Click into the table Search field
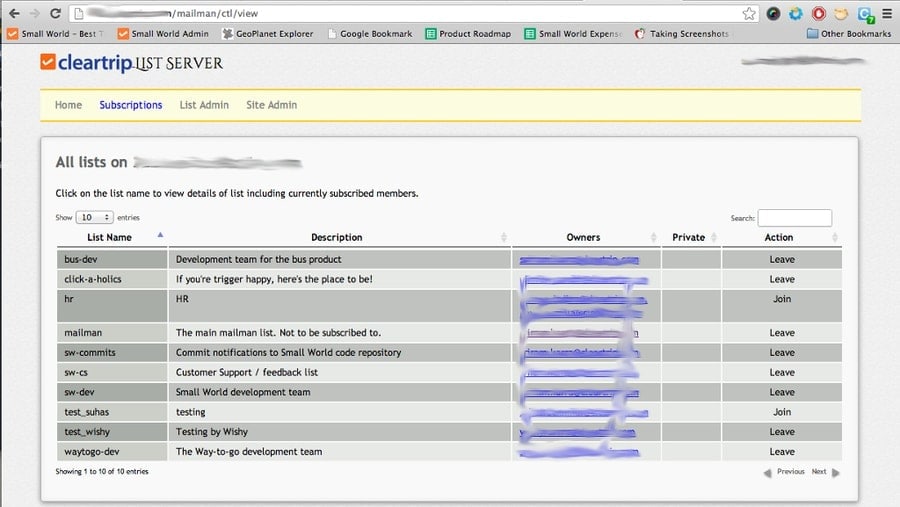 (794, 218)
